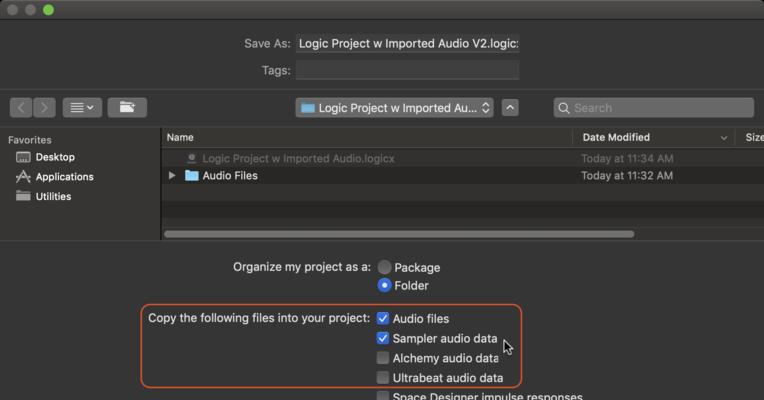Create a new folder with the folder icon
This screenshot has width=764, height=400.
127,108
